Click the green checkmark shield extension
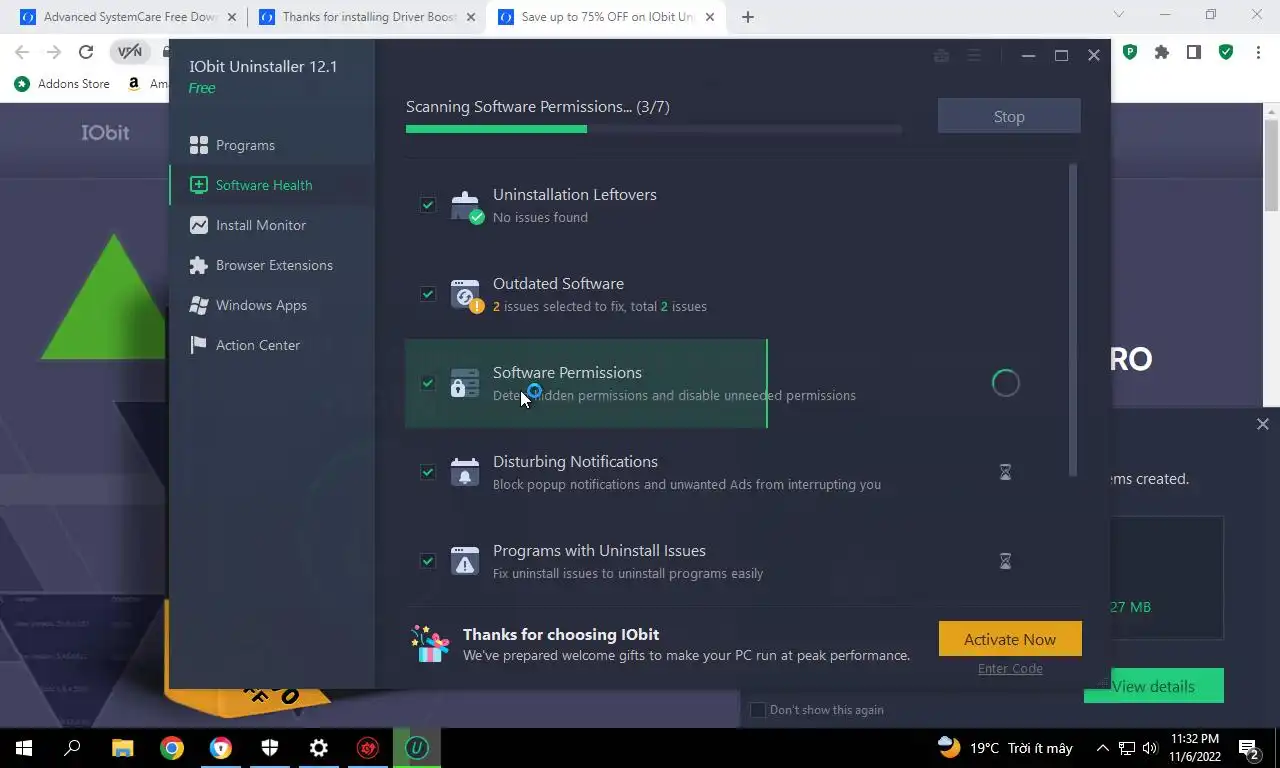The image size is (1280, 768). [1226, 52]
